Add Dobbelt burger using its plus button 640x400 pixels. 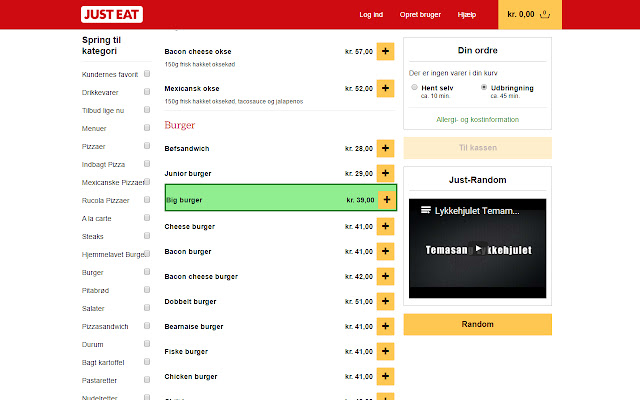[x=385, y=301]
